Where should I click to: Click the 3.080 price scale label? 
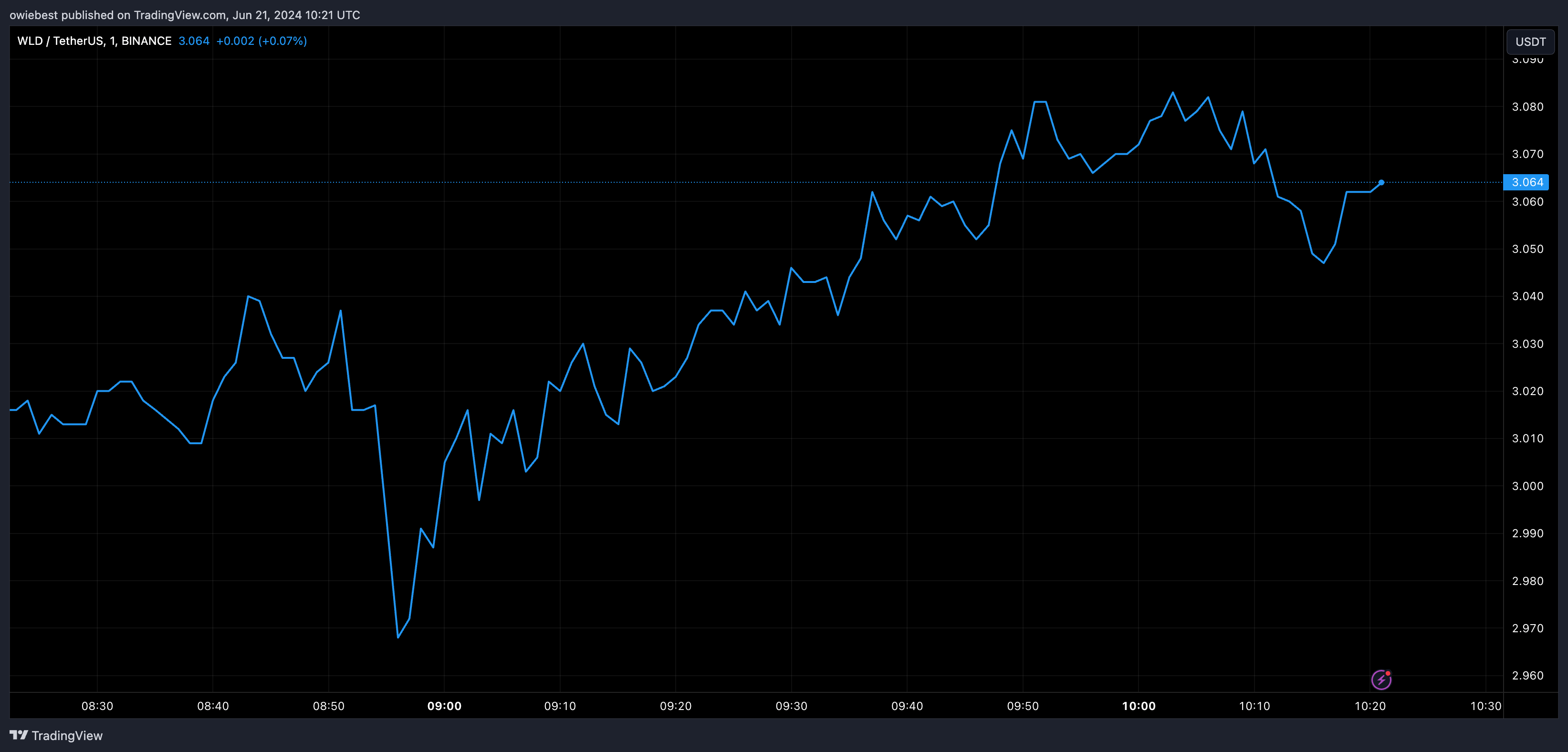pyautogui.click(x=1527, y=106)
